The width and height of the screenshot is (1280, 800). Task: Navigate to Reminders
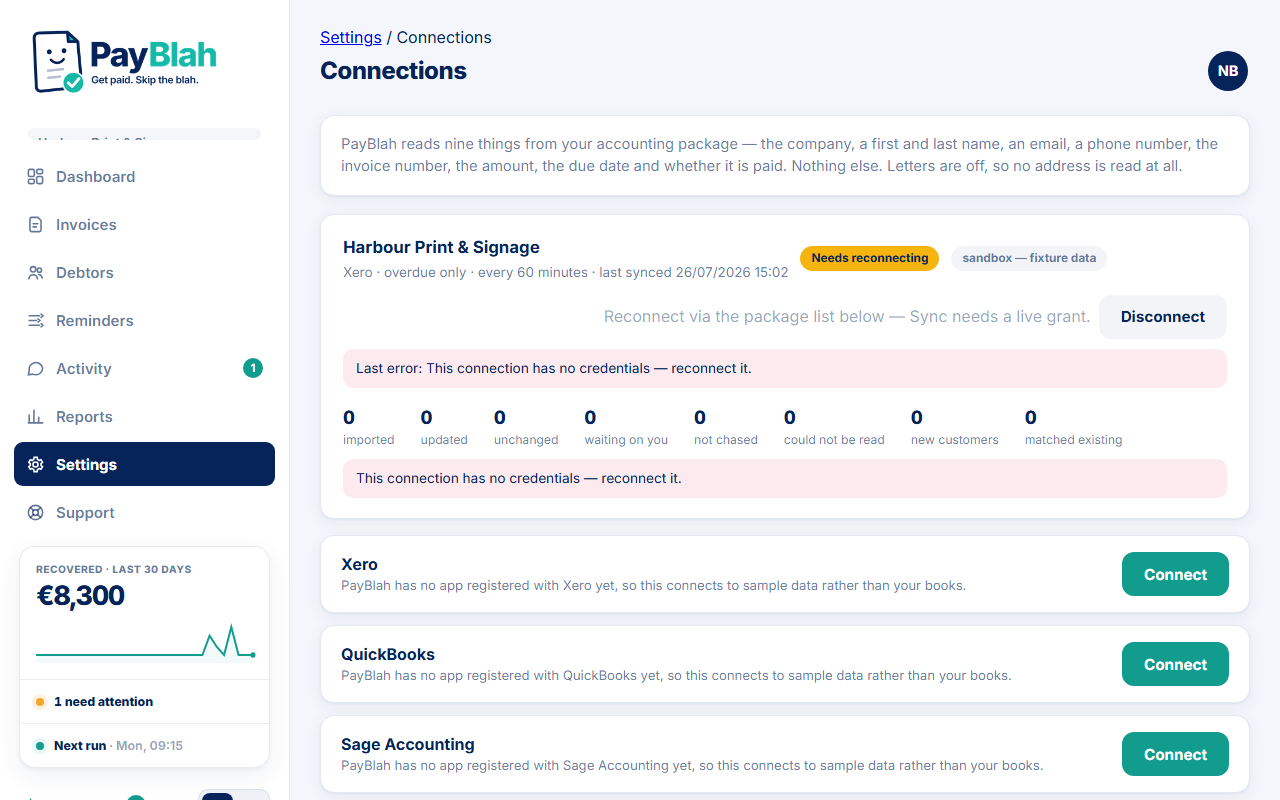(144, 321)
